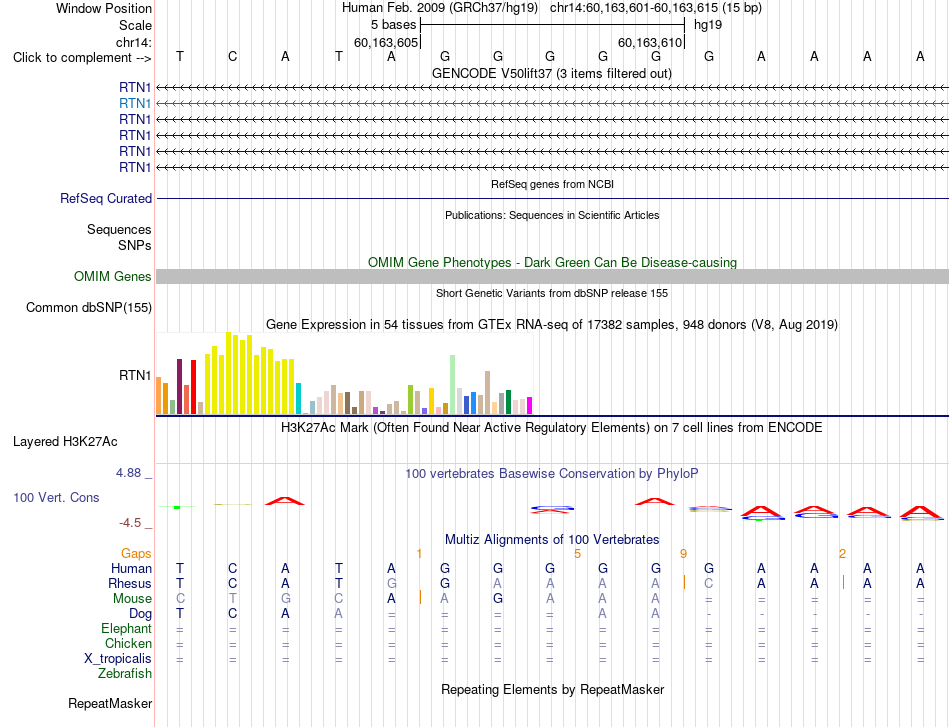Click the tall light green GTEx bar
Viewport: 950px width, 727px height.
point(453,385)
